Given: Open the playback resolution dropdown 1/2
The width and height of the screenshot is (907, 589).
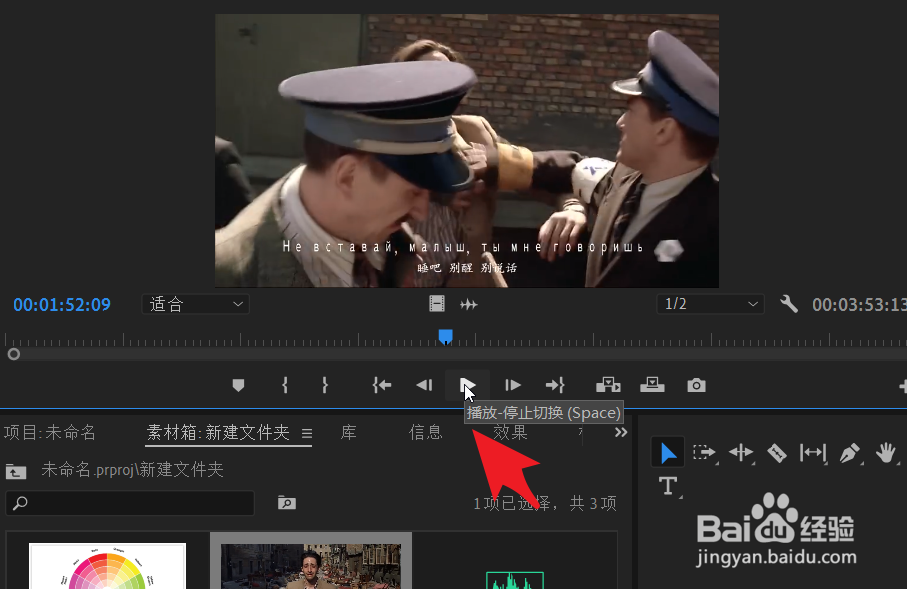Looking at the screenshot, I should 710,304.
